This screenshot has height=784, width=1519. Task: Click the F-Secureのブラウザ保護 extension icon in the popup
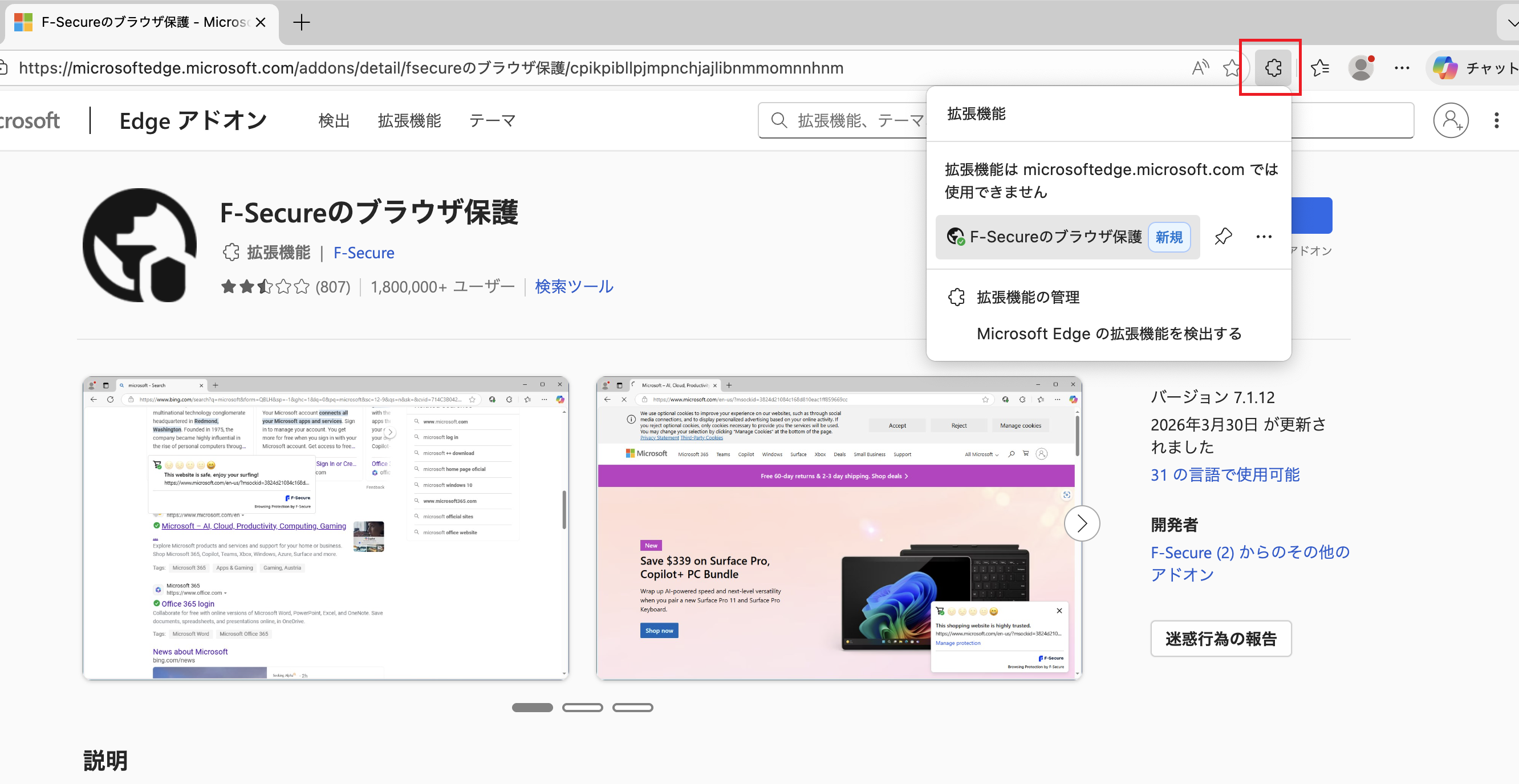(x=955, y=237)
